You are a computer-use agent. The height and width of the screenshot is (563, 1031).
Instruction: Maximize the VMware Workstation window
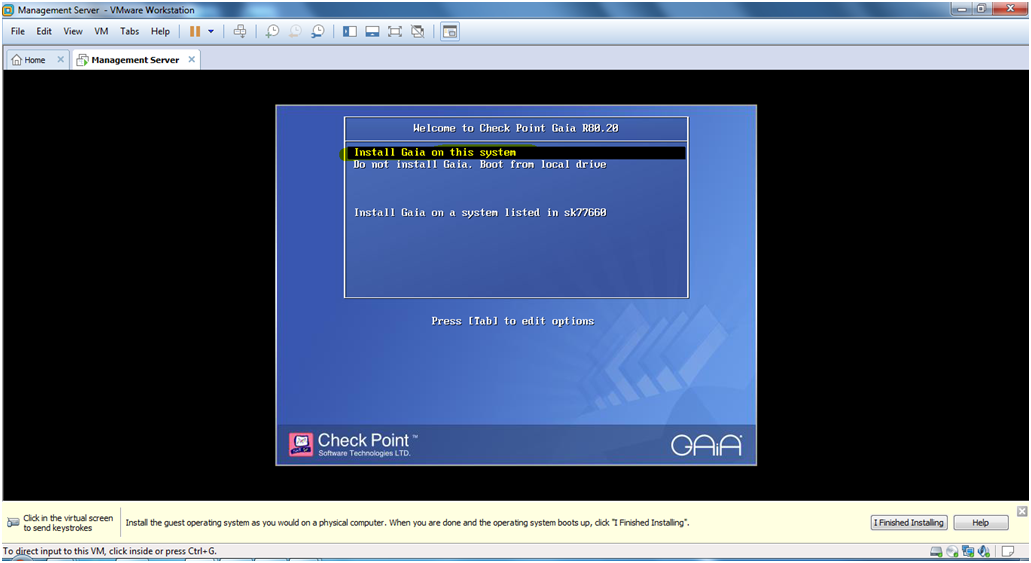(x=981, y=9)
